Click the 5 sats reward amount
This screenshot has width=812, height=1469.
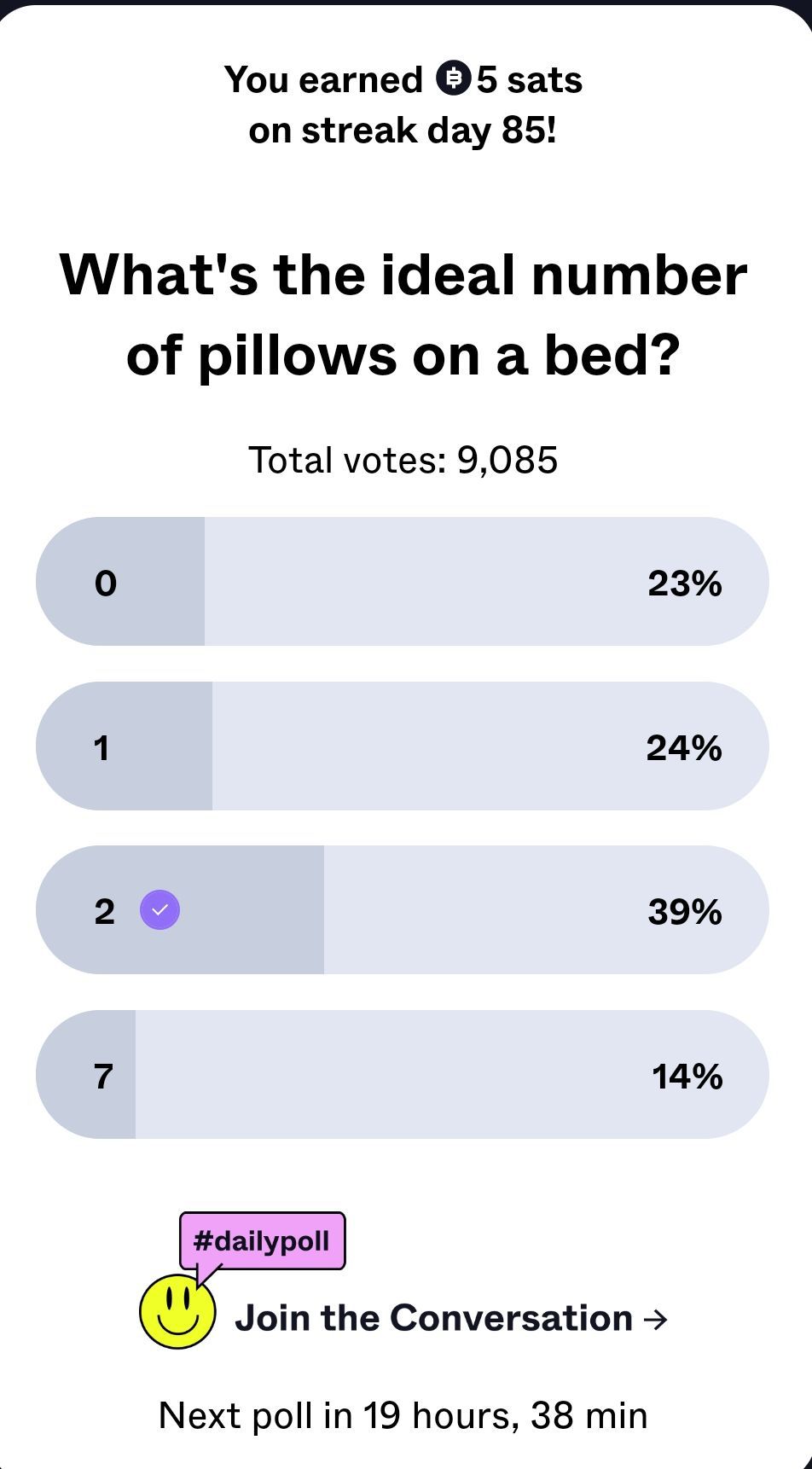(529, 79)
